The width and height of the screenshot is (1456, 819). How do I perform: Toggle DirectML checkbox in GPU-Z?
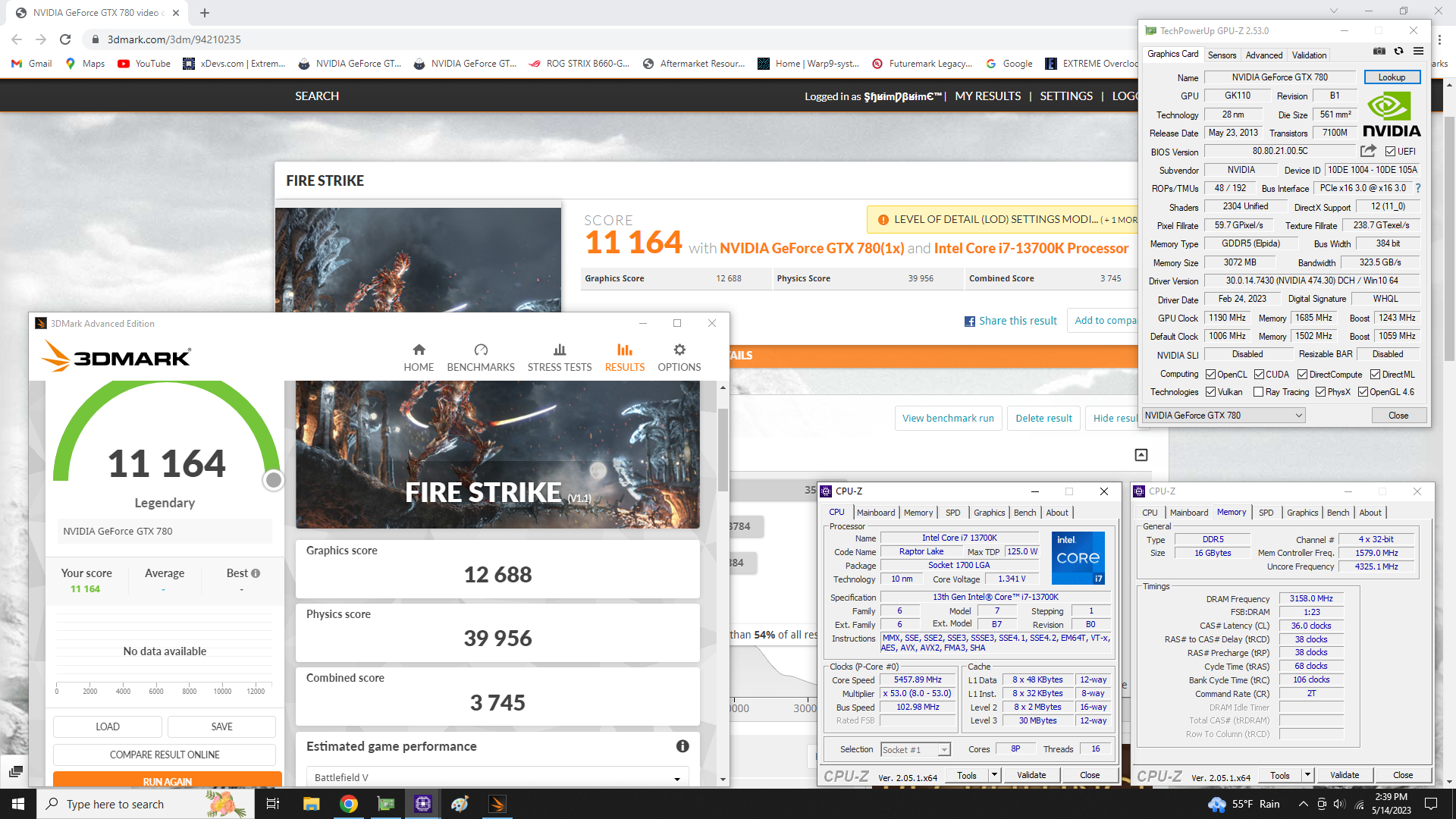1375,375
